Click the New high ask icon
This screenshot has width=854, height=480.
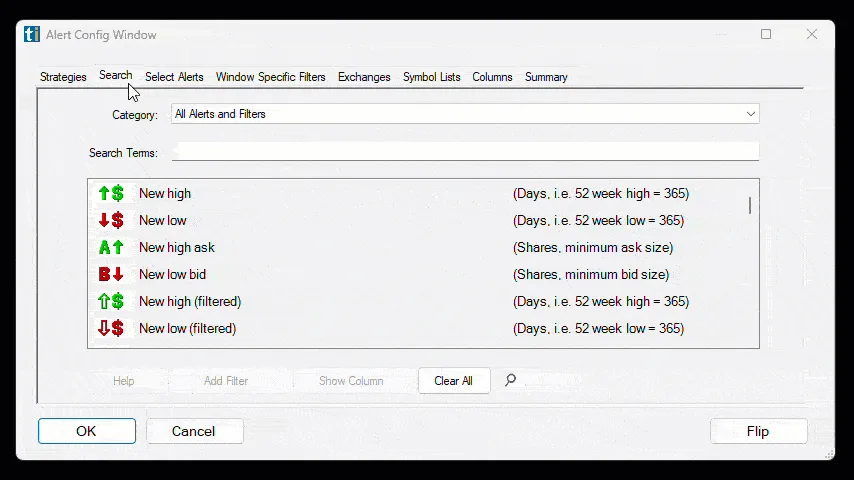click(111, 247)
